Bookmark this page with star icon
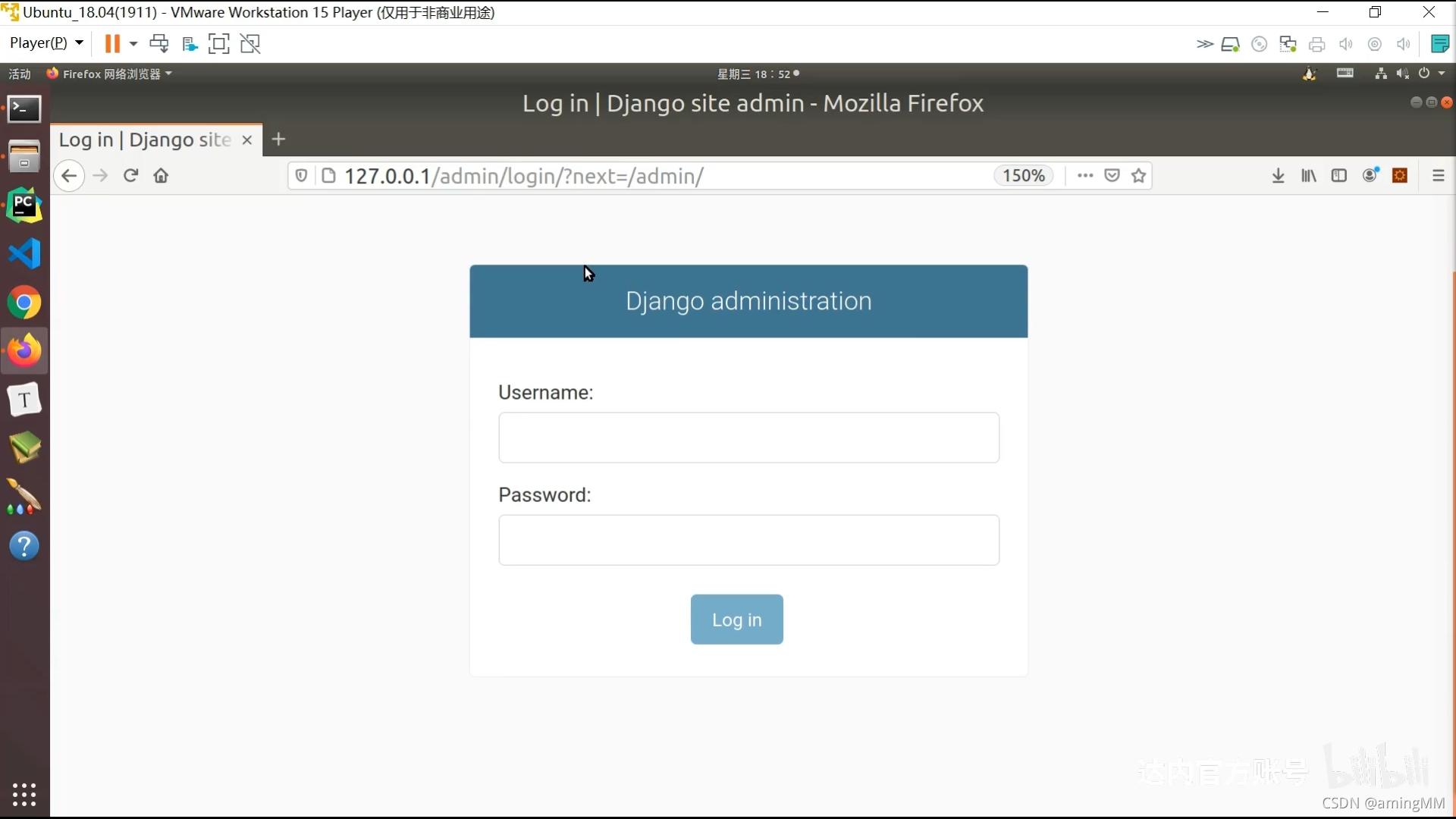Image resolution: width=1456 pixels, height=819 pixels. [x=1138, y=176]
